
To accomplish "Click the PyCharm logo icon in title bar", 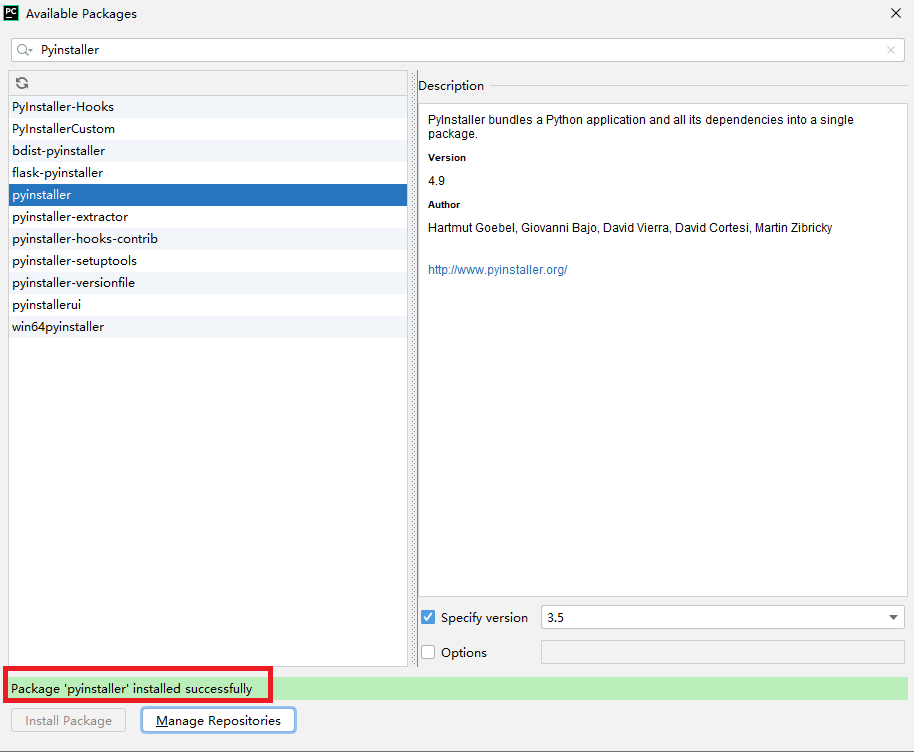I will pyautogui.click(x=11, y=12).
